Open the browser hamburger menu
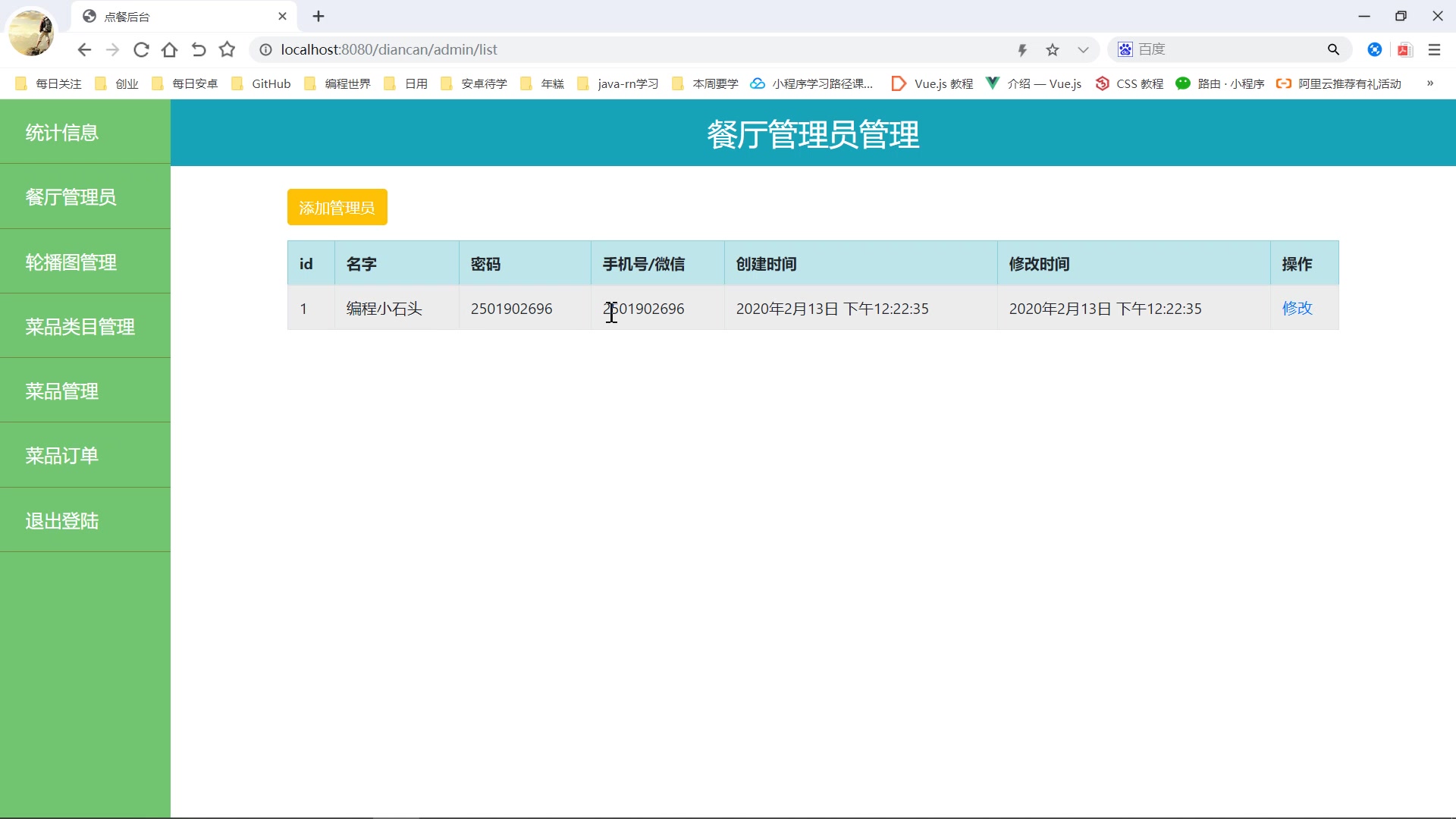1456x819 pixels. (1434, 50)
